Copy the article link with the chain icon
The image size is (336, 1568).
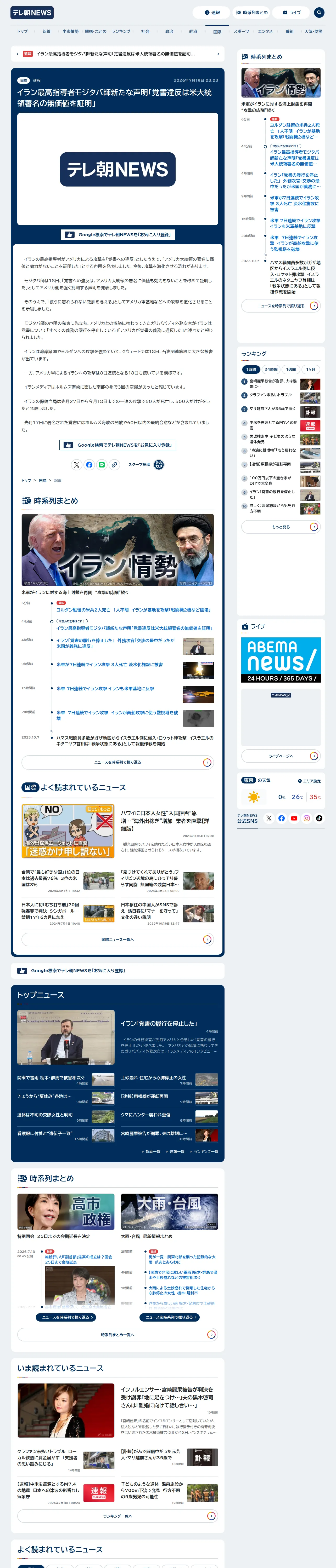[x=114, y=464]
